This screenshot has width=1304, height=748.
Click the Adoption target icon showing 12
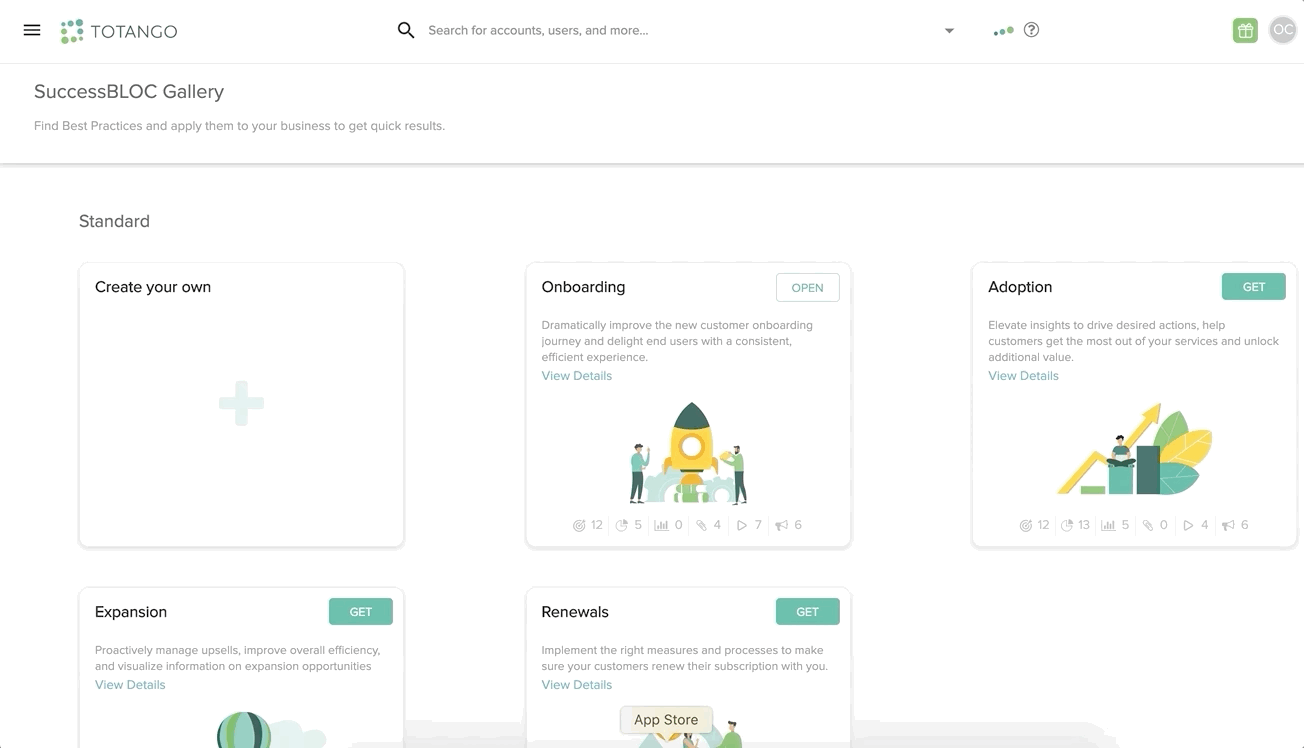[x=1025, y=525]
